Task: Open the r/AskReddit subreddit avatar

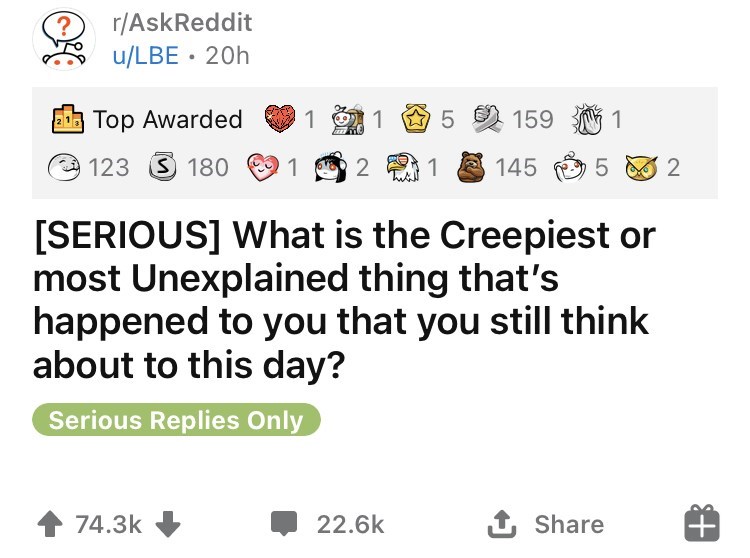Action: (x=65, y=38)
